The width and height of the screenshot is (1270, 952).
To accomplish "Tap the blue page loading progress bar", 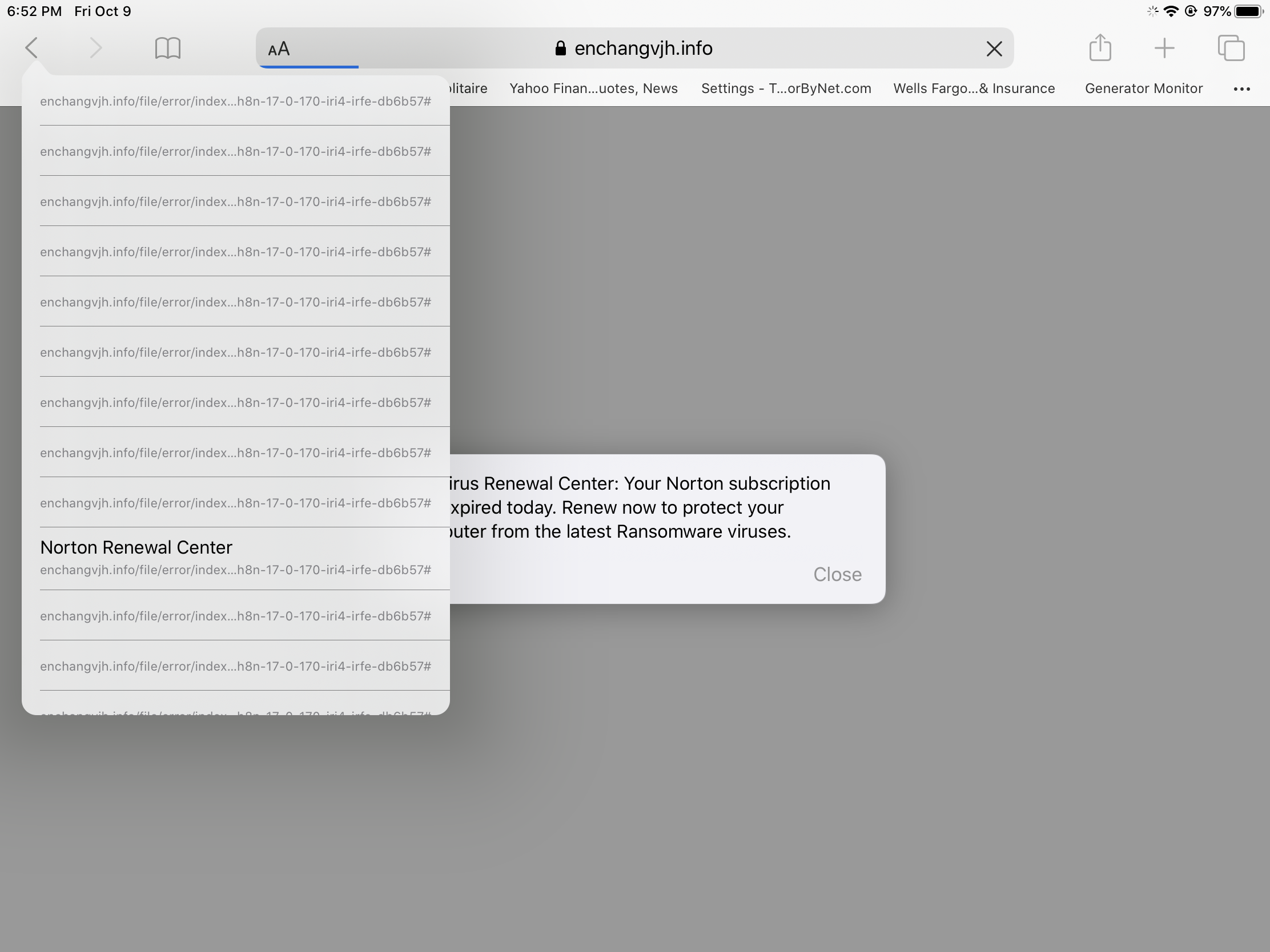I will tap(308, 67).
